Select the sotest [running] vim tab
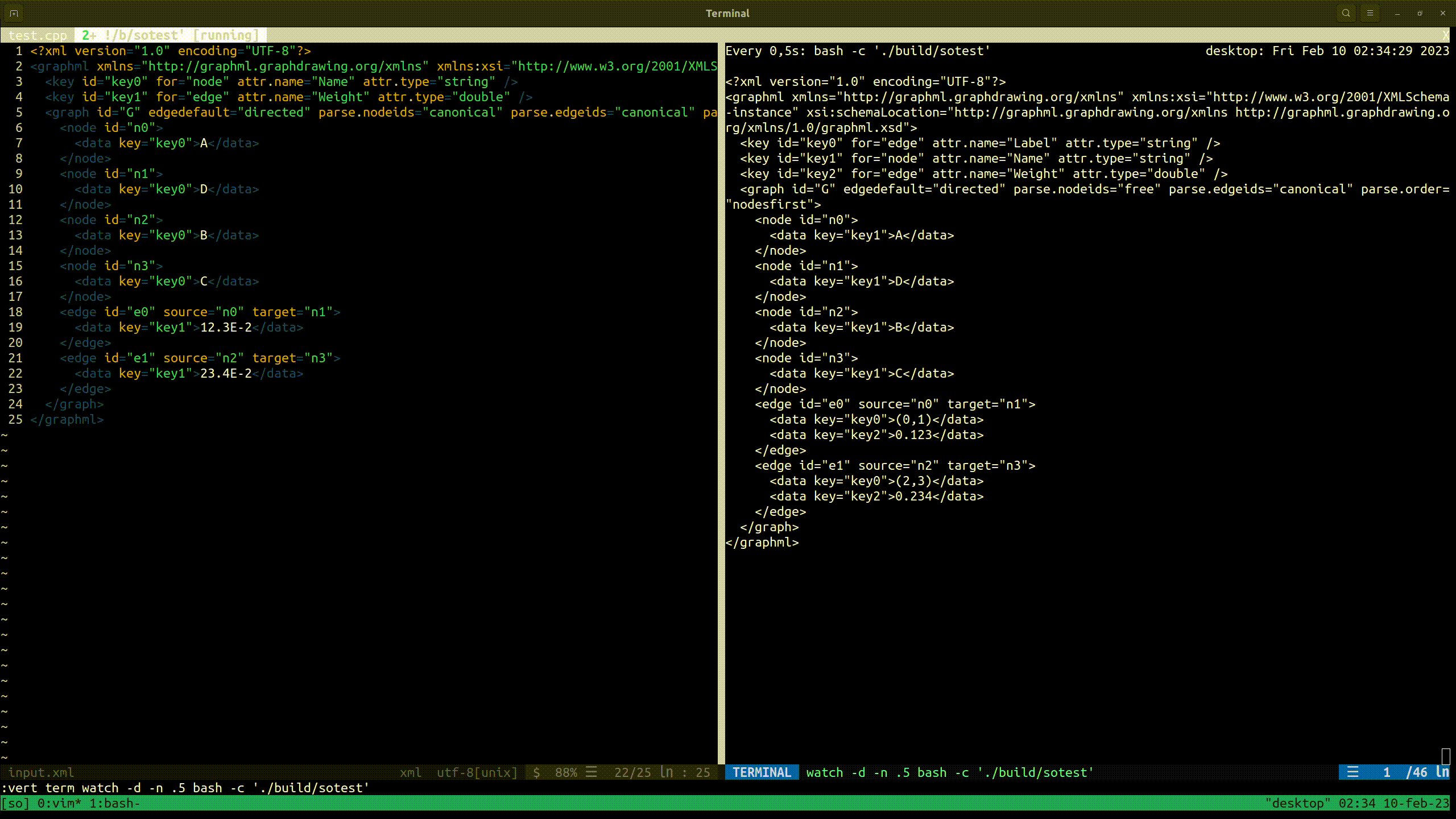Image resolution: width=1456 pixels, height=819 pixels. pyautogui.click(x=171, y=35)
